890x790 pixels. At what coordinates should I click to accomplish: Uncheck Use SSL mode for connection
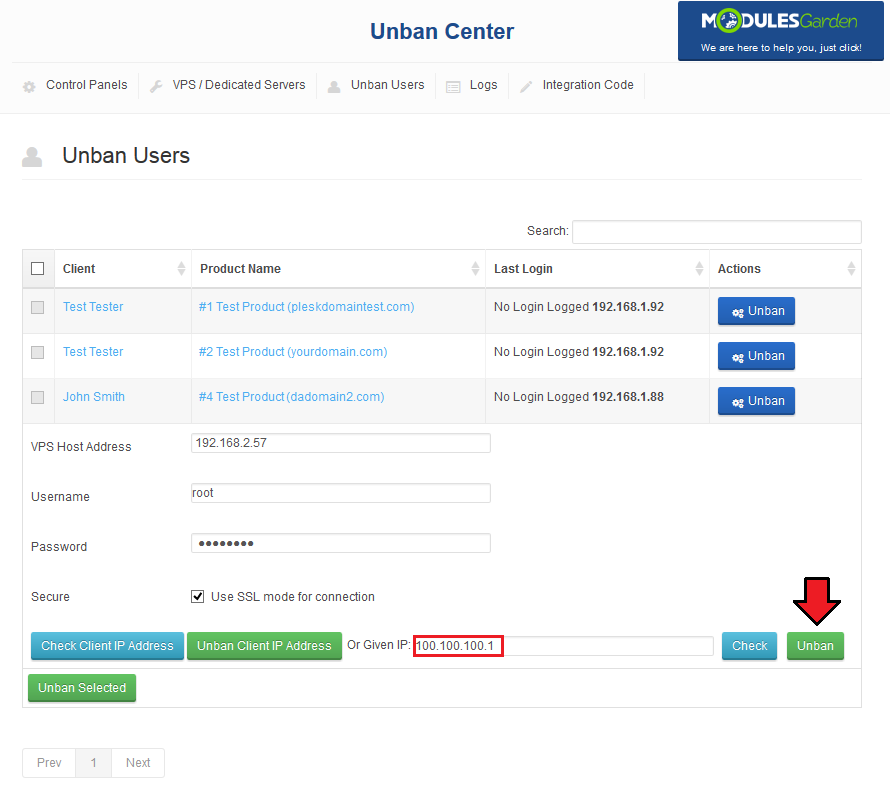pos(198,597)
